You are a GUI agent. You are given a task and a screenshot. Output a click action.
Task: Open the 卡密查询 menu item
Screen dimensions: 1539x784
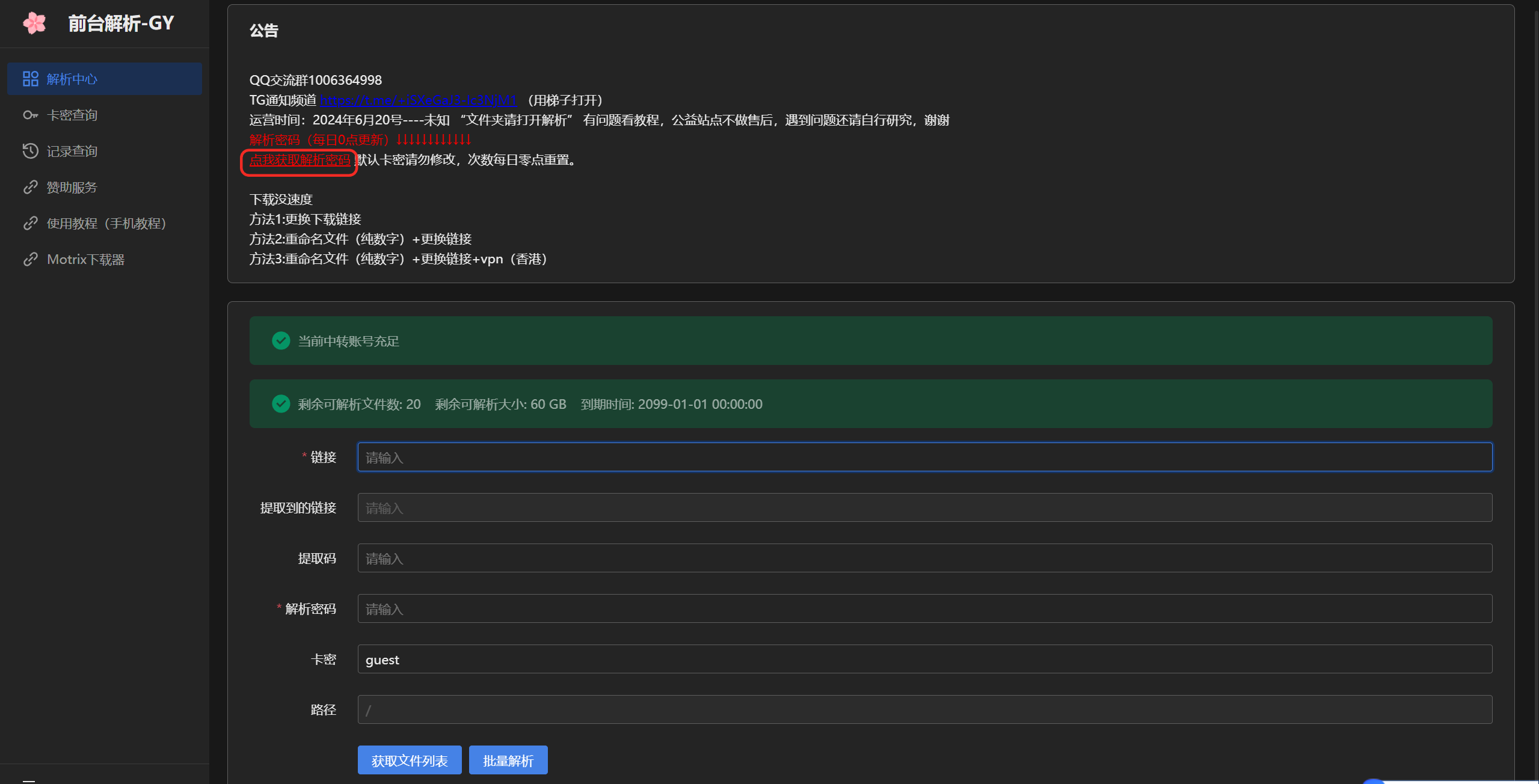pyautogui.click(x=72, y=115)
